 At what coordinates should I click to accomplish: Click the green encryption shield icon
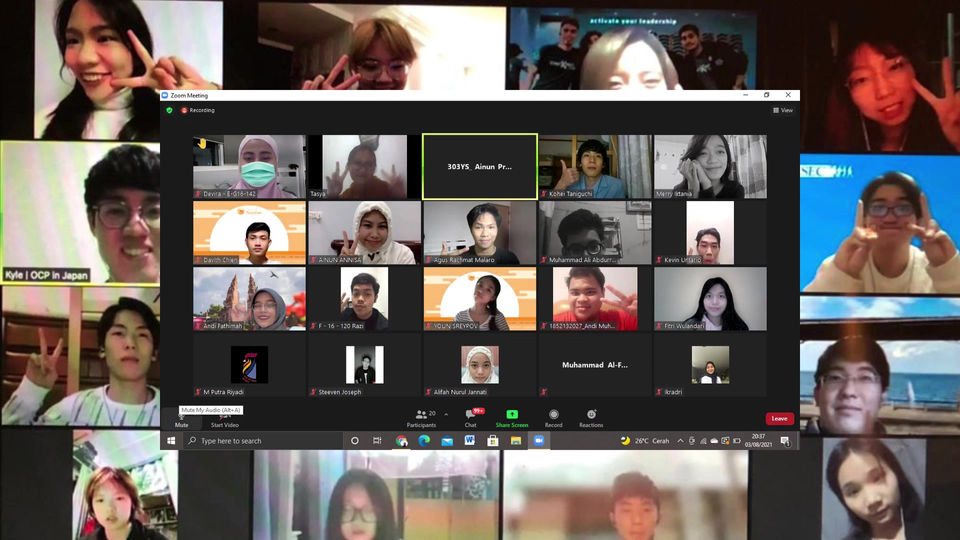click(x=170, y=110)
